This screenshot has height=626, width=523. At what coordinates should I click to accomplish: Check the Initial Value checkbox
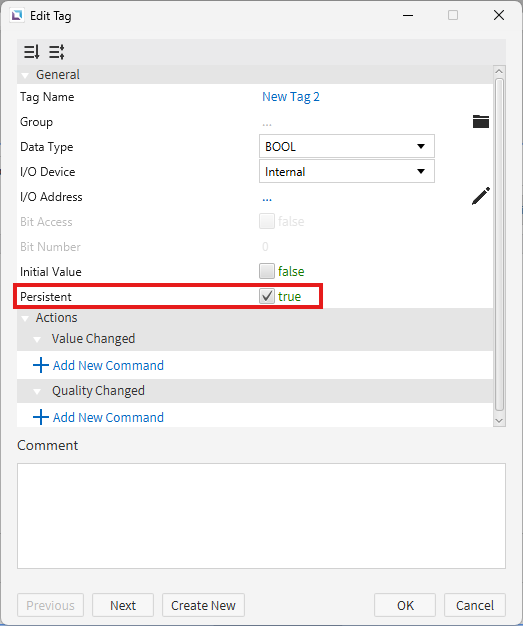[x=267, y=271]
